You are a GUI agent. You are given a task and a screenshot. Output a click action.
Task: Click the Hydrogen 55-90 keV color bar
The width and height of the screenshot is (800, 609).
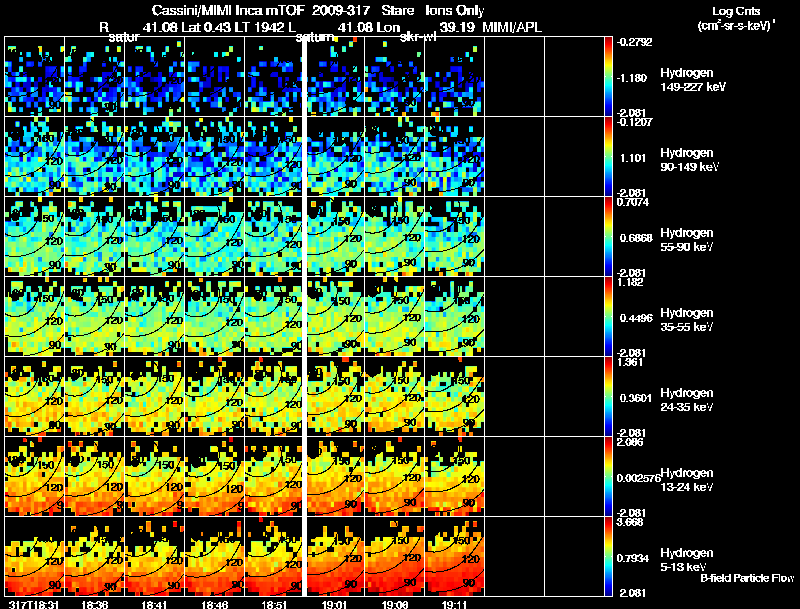tap(608, 237)
